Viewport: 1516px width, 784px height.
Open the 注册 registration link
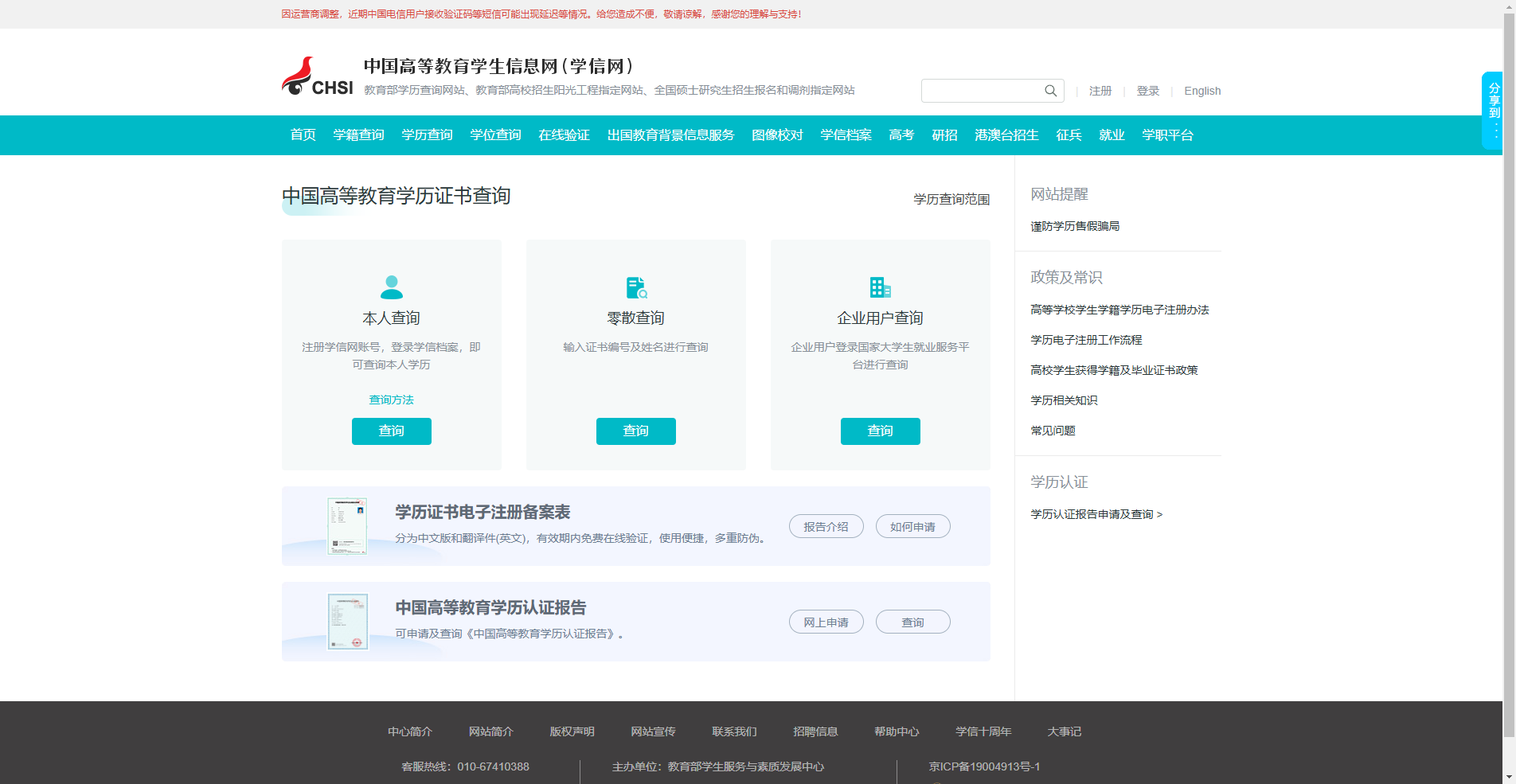(x=1100, y=91)
